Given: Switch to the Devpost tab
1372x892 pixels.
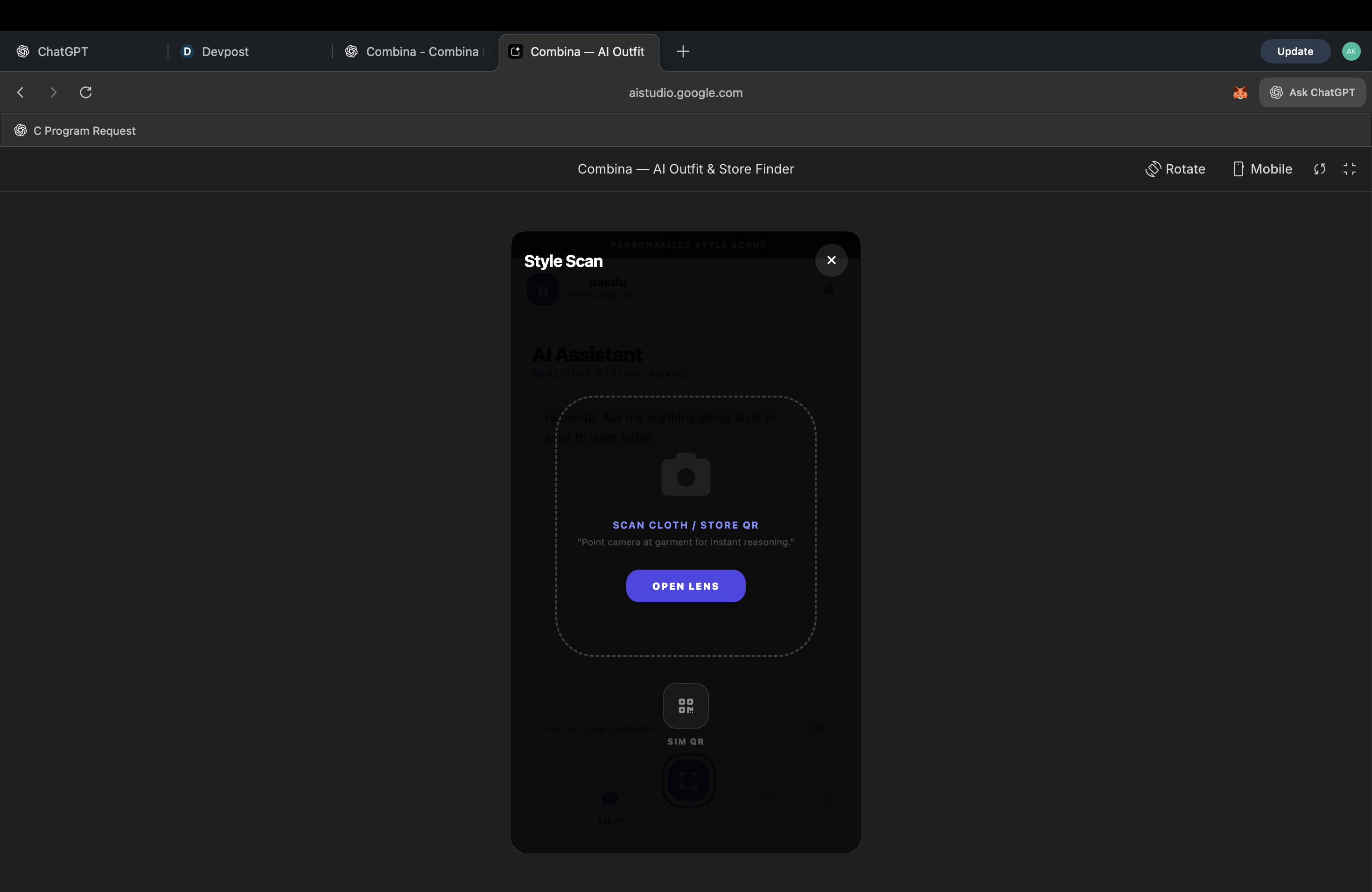Looking at the screenshot, I should point(225,51).
